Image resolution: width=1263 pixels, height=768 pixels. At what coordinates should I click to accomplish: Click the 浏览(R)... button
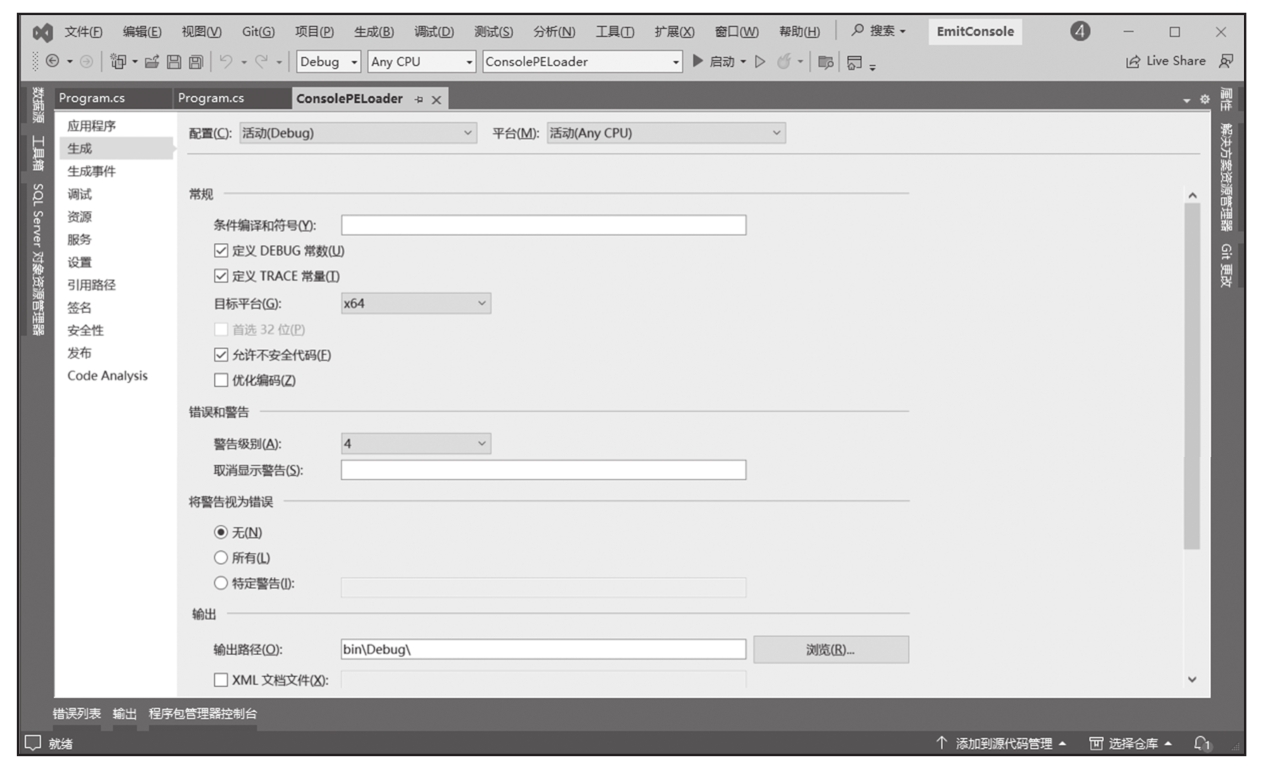pos(831,650)
